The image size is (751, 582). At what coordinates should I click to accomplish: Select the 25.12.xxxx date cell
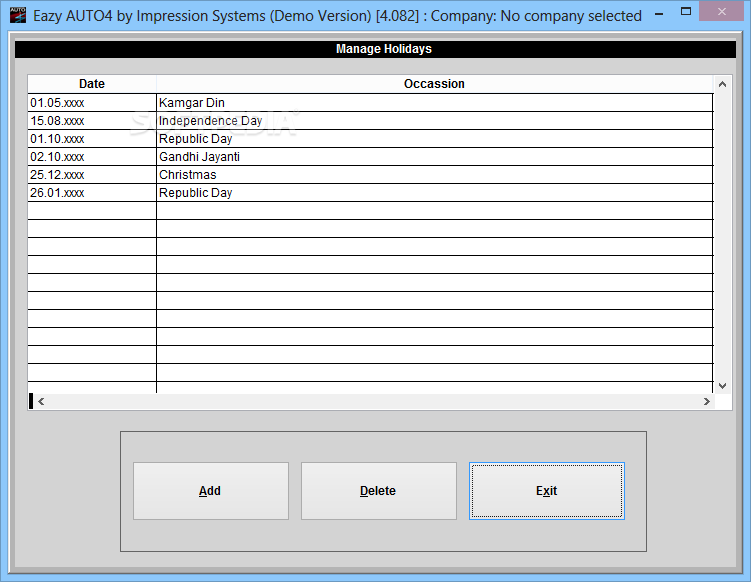[92, 175]
